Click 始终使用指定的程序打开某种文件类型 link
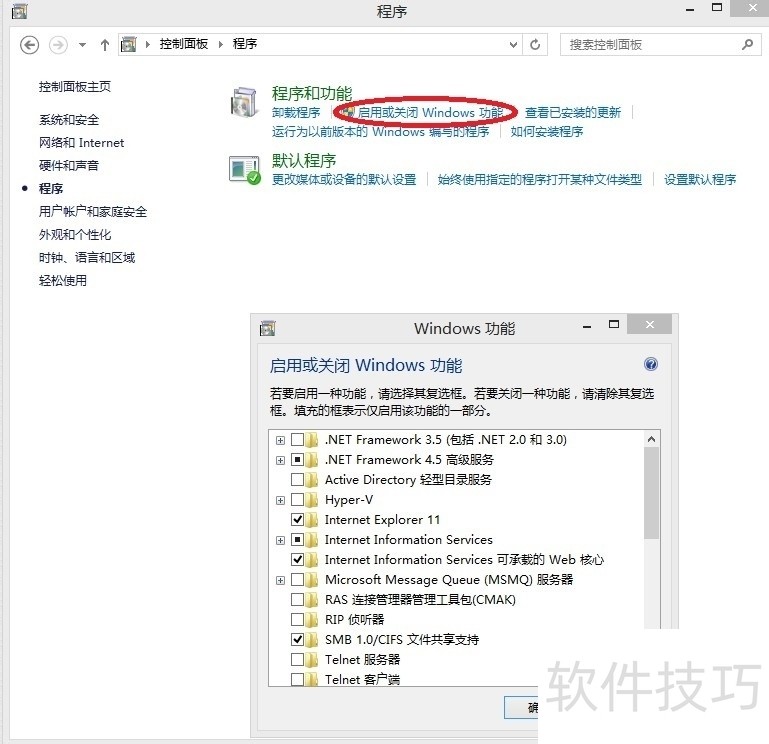769x744 pixels. [539, 180]
